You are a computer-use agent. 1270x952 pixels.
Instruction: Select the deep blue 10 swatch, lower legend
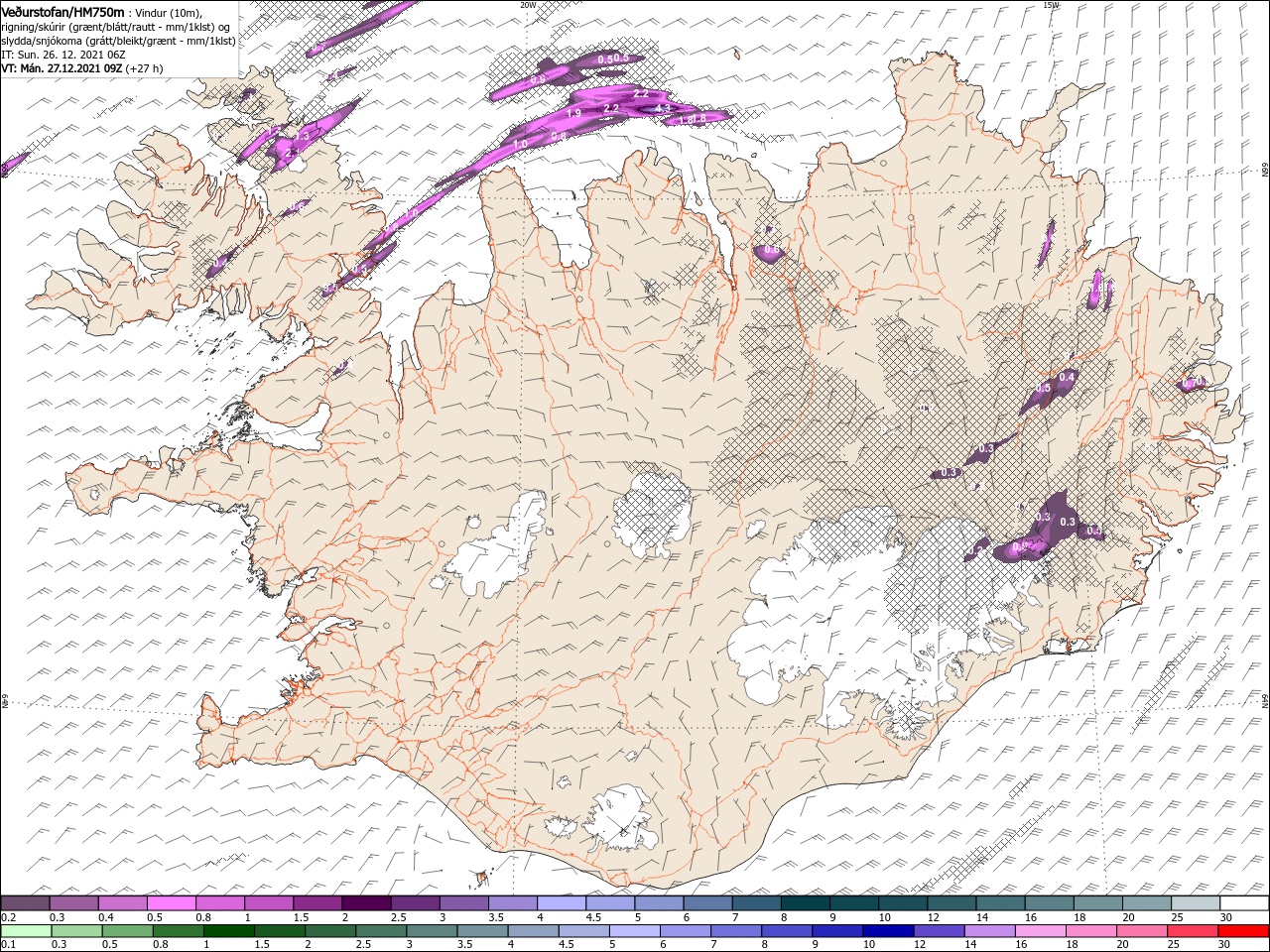[887, 931]
